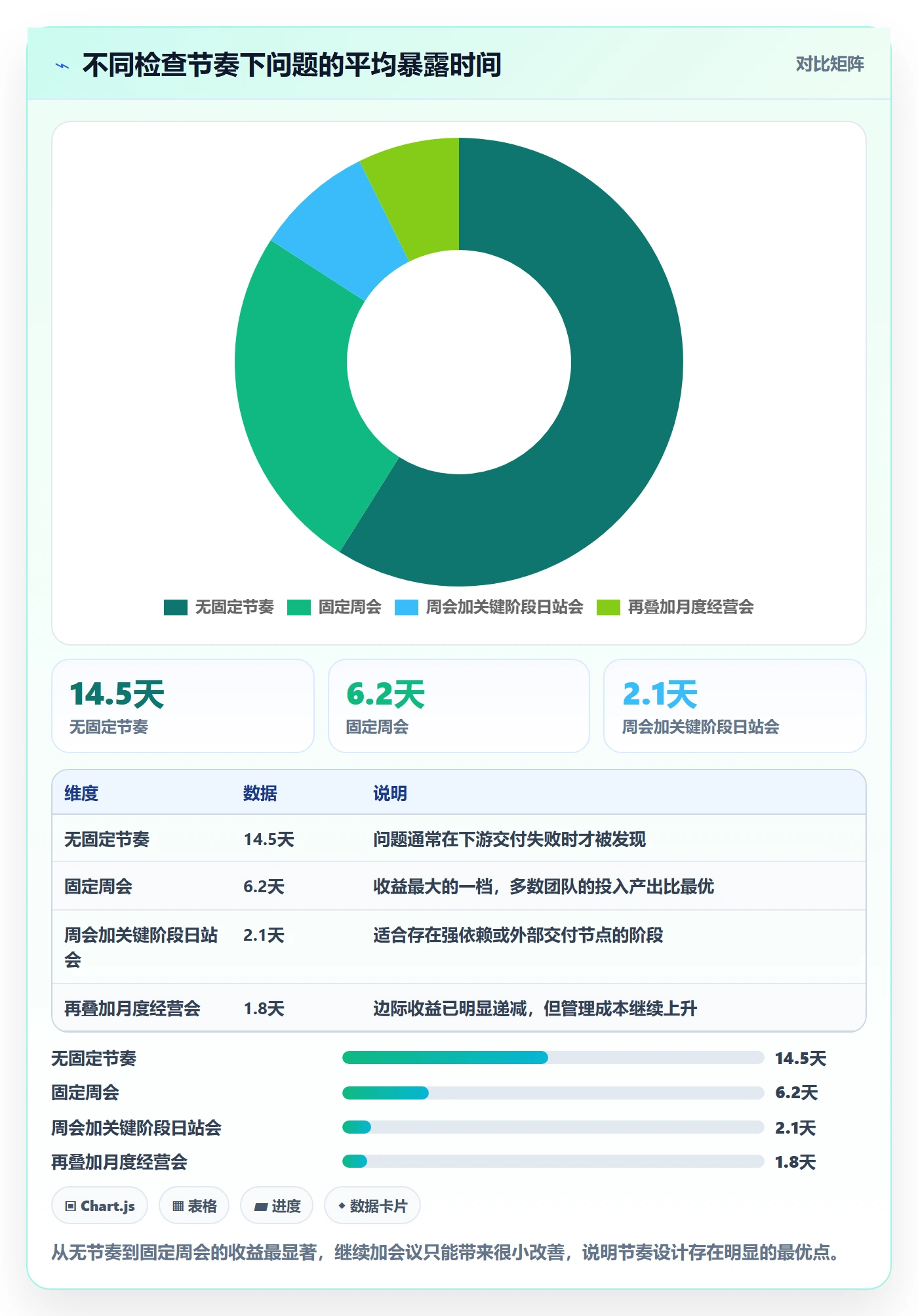Click the Chart.js tag chip

100,1206
